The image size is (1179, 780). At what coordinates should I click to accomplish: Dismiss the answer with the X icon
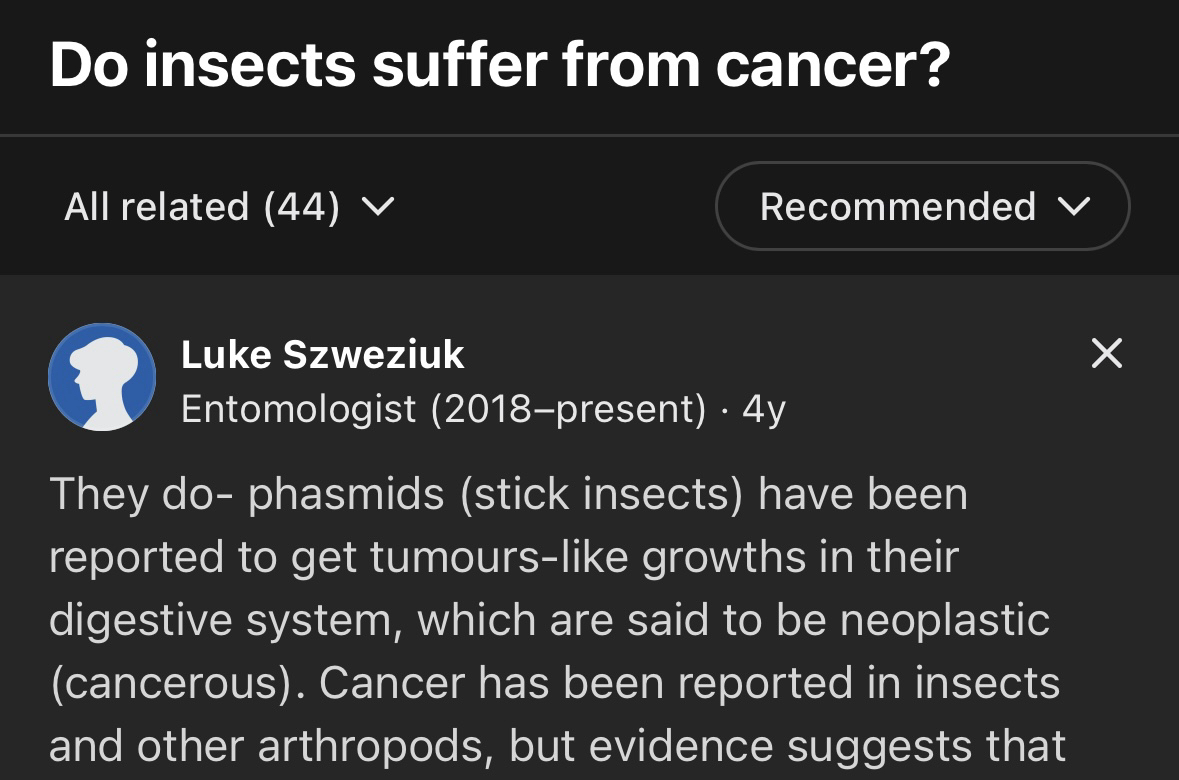point(1106,353)
